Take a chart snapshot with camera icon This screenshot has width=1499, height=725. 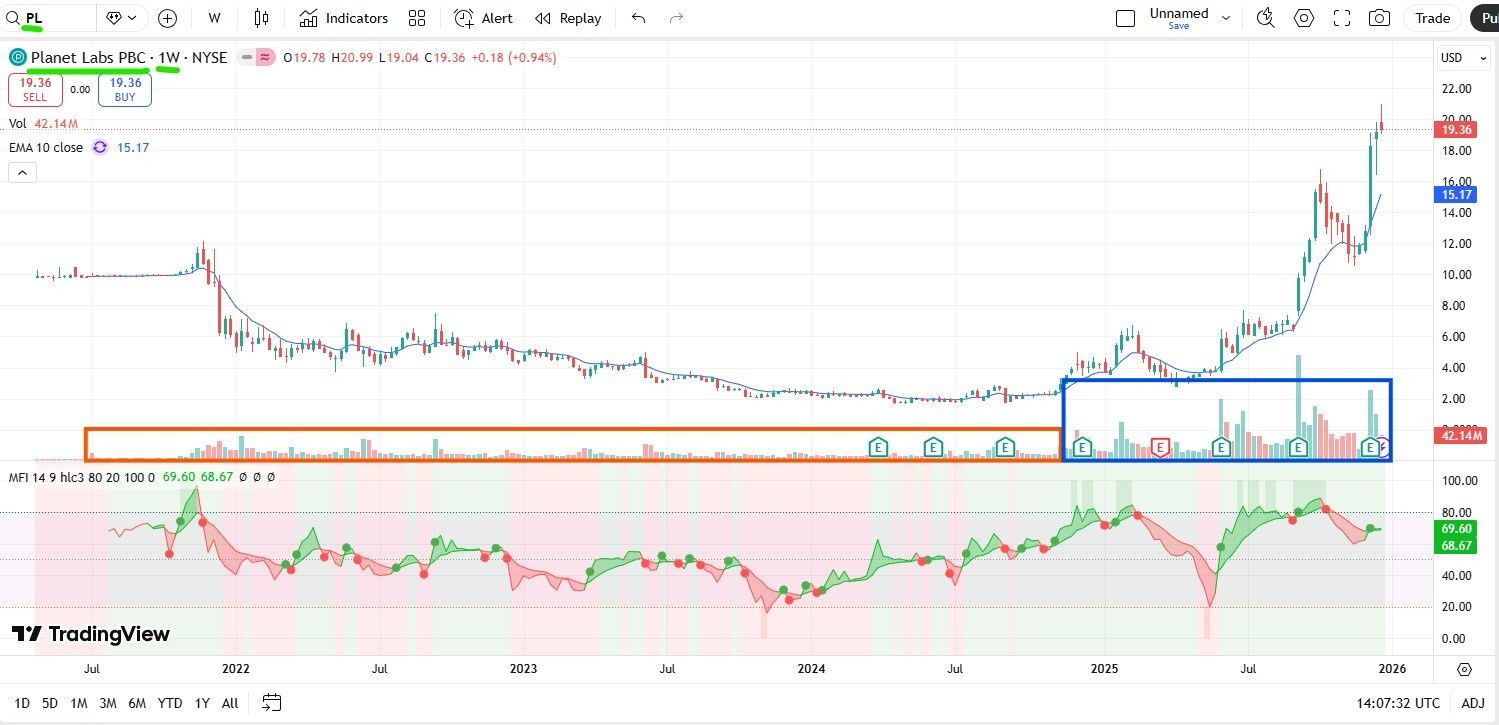tap(1380, 18)
